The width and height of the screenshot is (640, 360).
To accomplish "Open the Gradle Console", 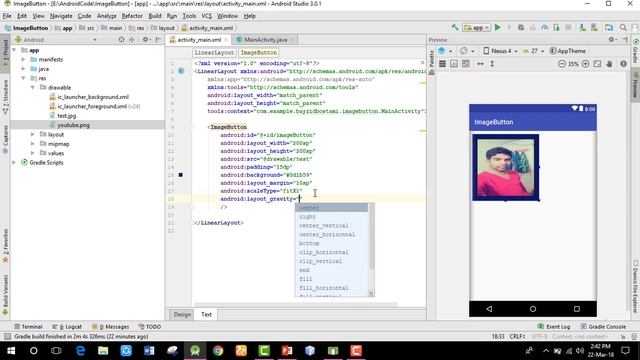I will click(603, 327).
